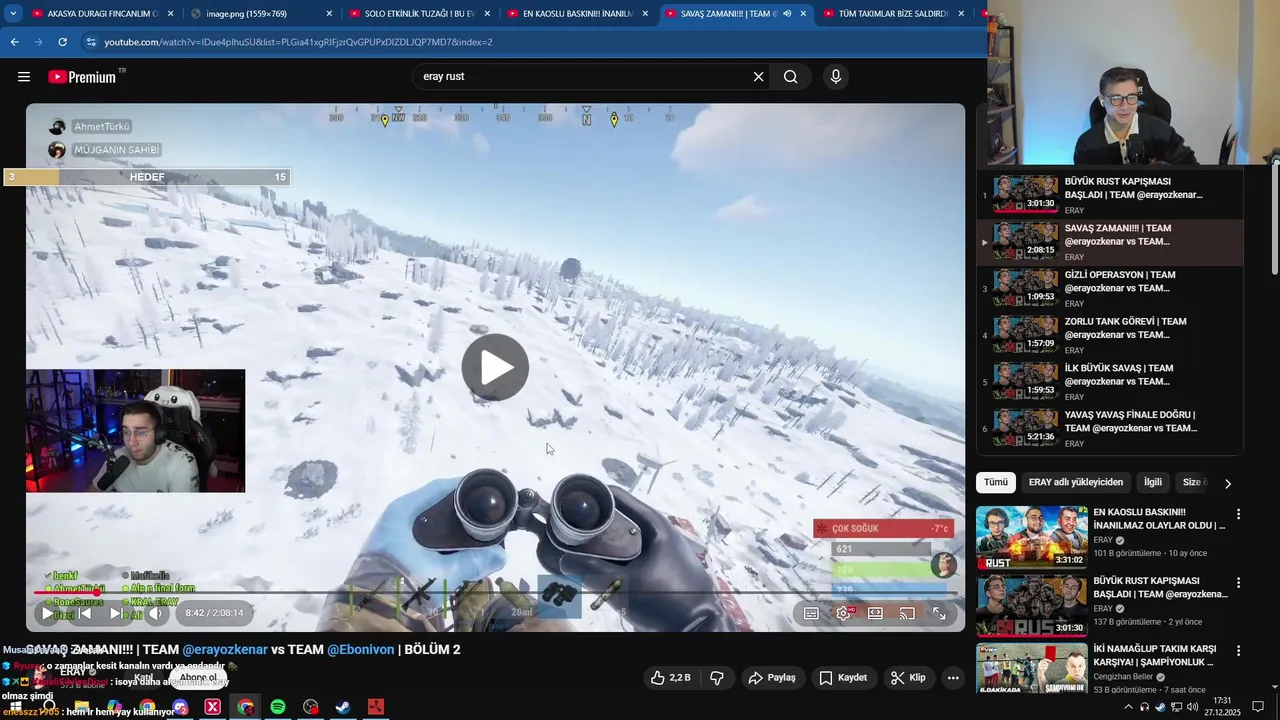This screenshot has height=720, width=1280.
Task: Switch to SOLO ETKİNLİK TUZAĞI tab
Action: tap(418, 14)
